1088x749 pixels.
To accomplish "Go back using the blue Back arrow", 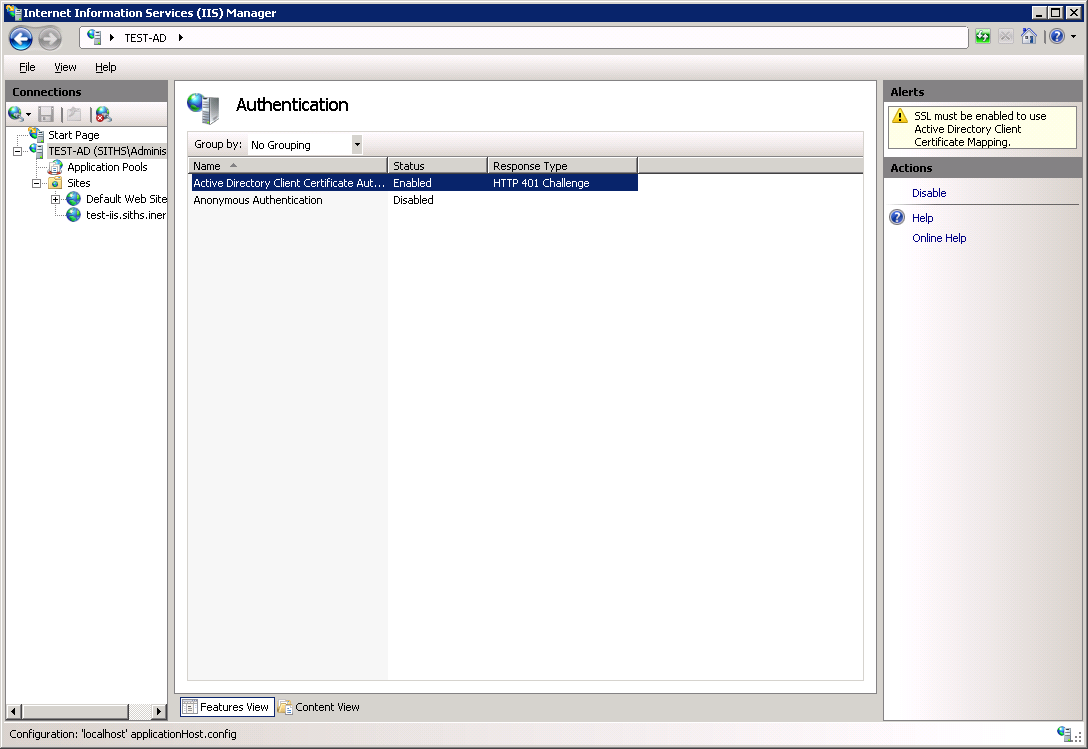I will tap(21, 38).
